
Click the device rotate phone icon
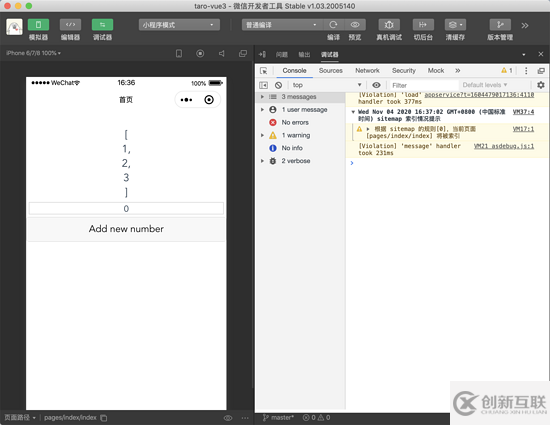[x=179, y=54]
